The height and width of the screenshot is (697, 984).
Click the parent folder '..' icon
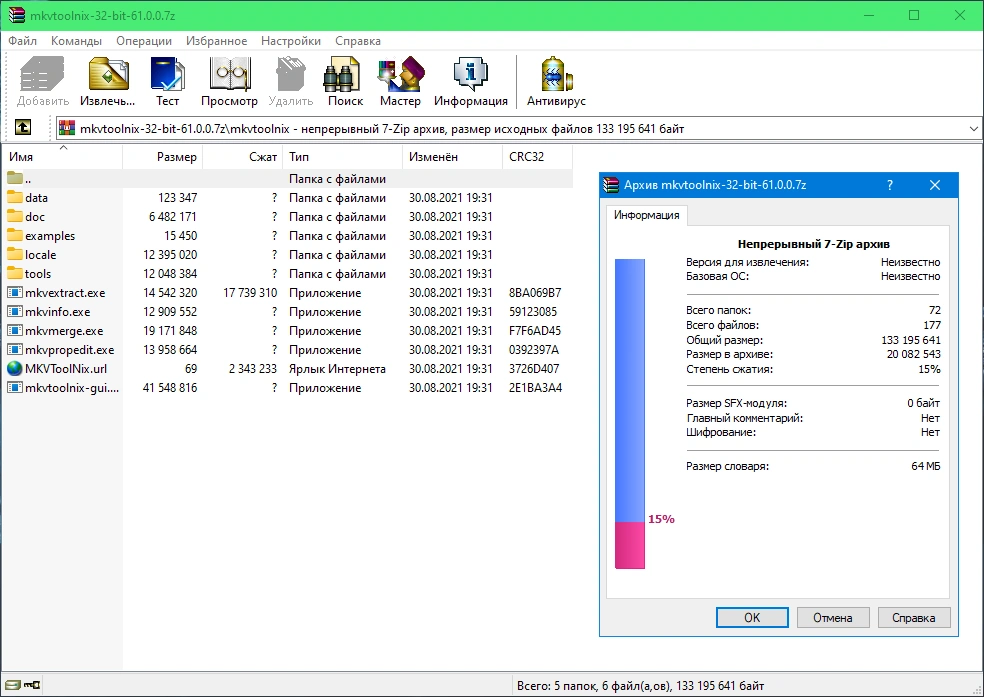[14, 179]
